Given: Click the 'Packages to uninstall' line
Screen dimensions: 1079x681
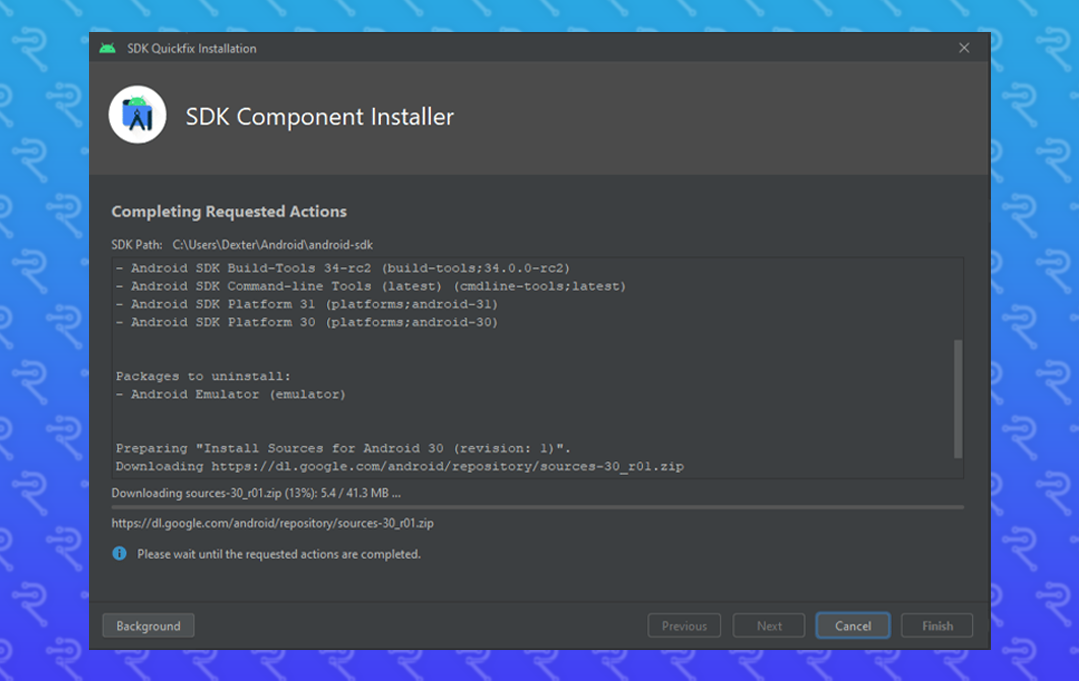Looking at the screenshot, I should click(x=200, y=375).
